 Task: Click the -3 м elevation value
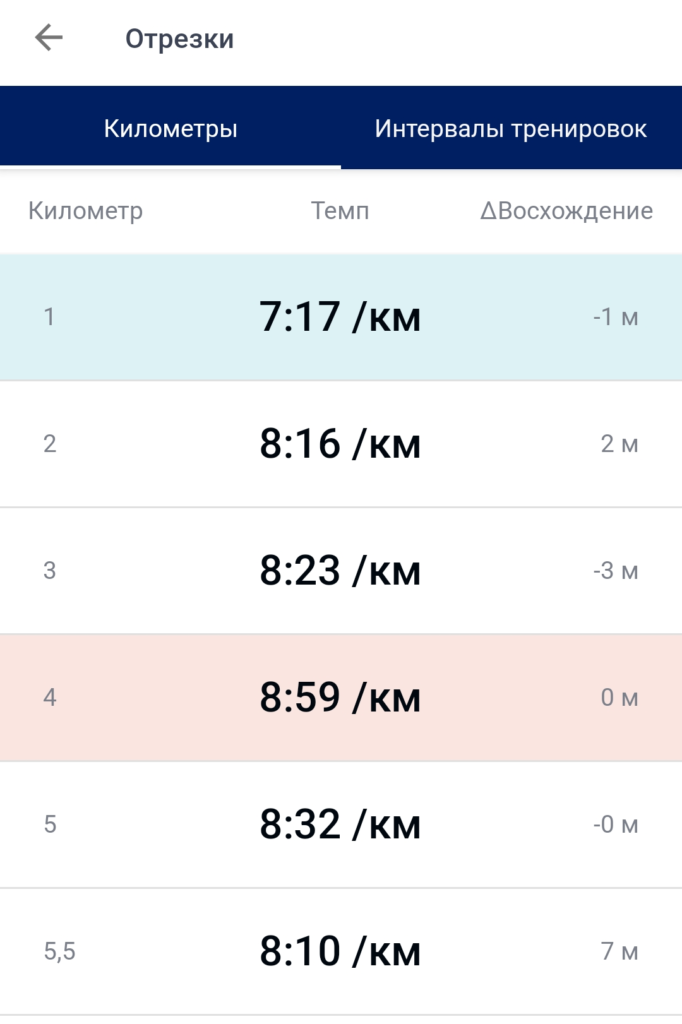[615, 571]
